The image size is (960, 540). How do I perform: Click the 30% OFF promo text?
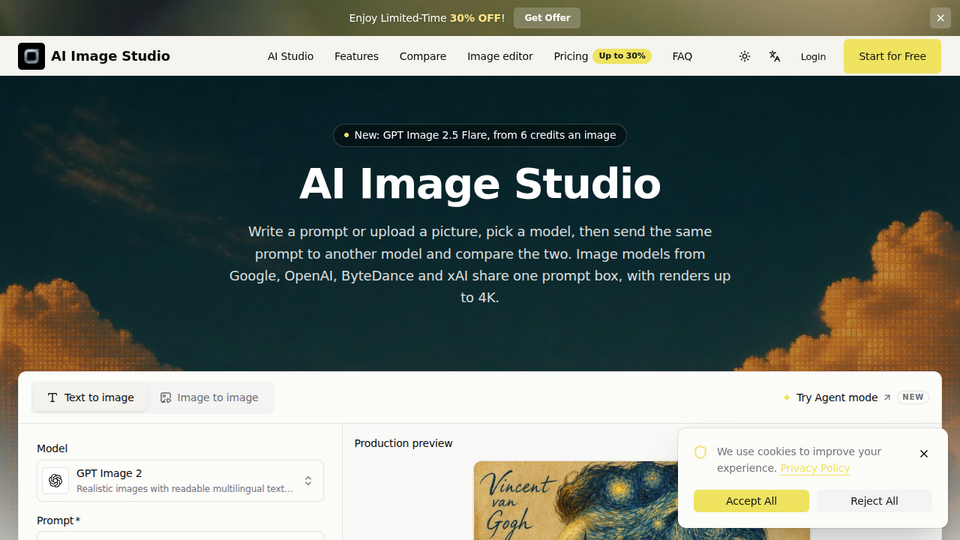pos(476,18)
